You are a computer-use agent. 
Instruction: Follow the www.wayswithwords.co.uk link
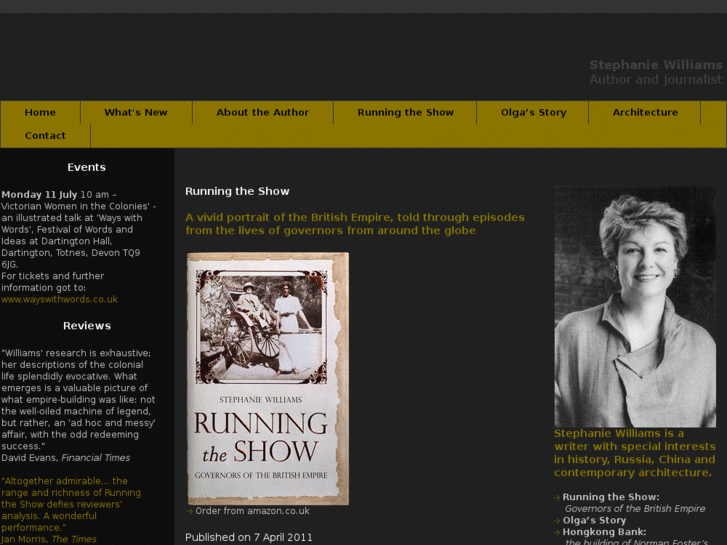coord(59,299)
